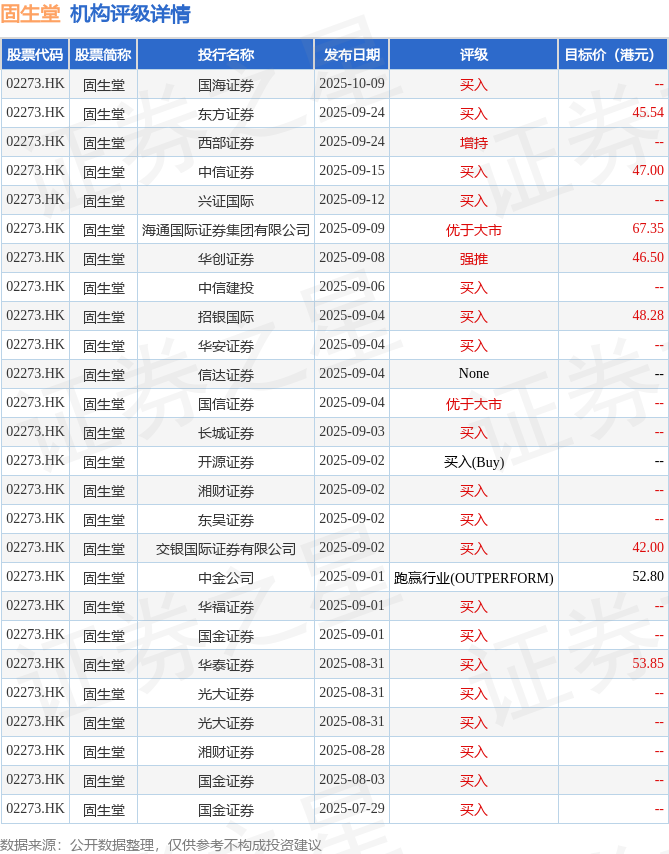669x854 pixels.
Task: Click 长城证券 broker name
Action: (x=226, y=433)
